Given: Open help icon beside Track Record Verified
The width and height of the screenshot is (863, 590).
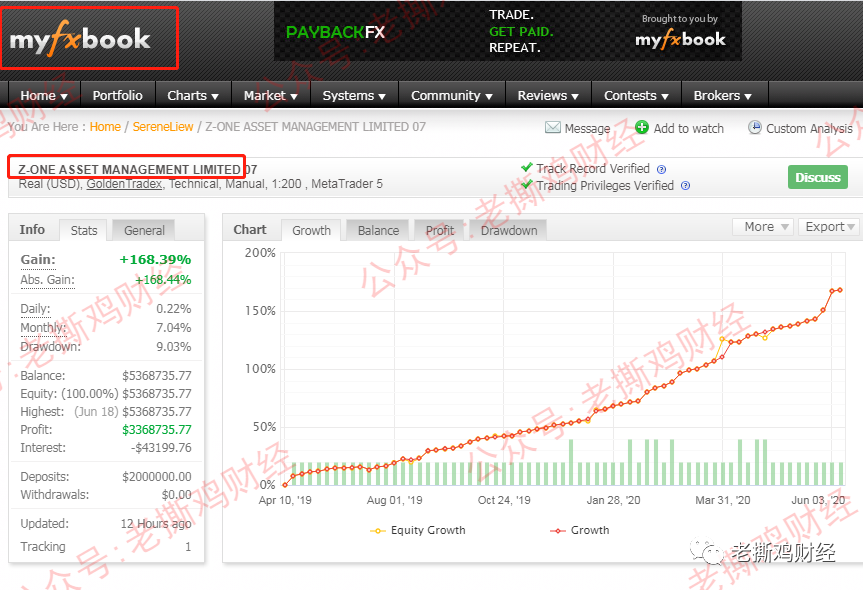Looking at the screenshot, I should click(x=662, y=170).
